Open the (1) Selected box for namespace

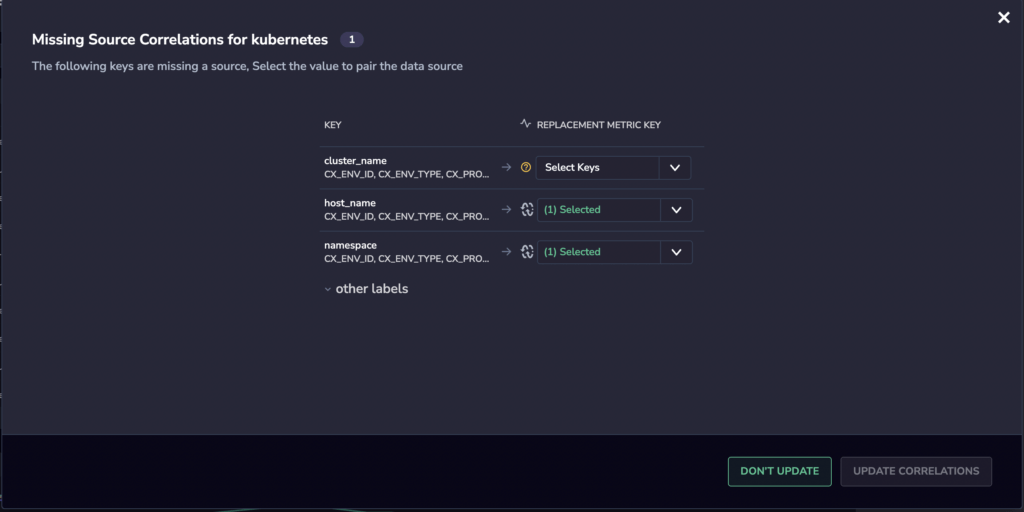(599, 252)
